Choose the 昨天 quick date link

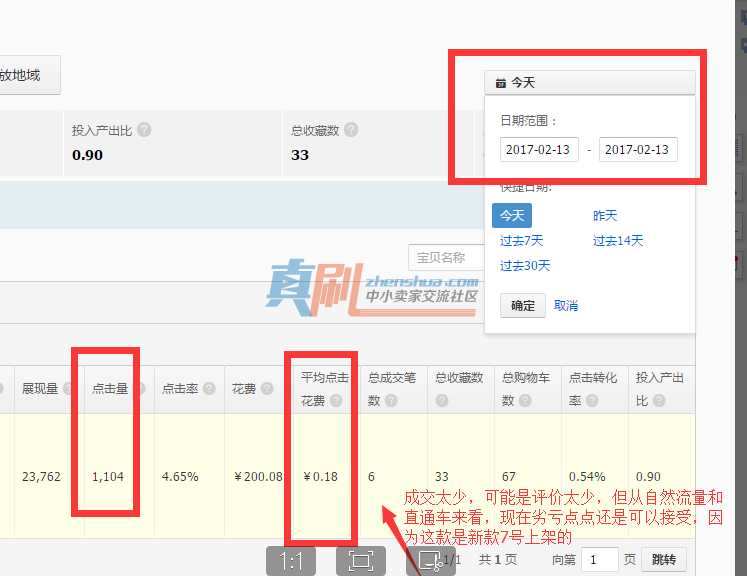point(605,215)
